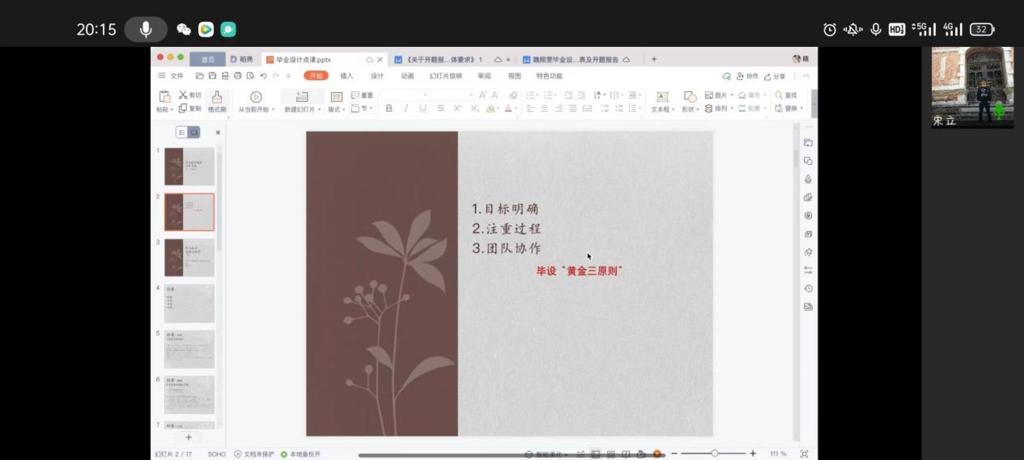Image resolution: width=1024 pixels, height=460 pixels.
Task: Toggle Italic text formatting
Action: [406, 108]
